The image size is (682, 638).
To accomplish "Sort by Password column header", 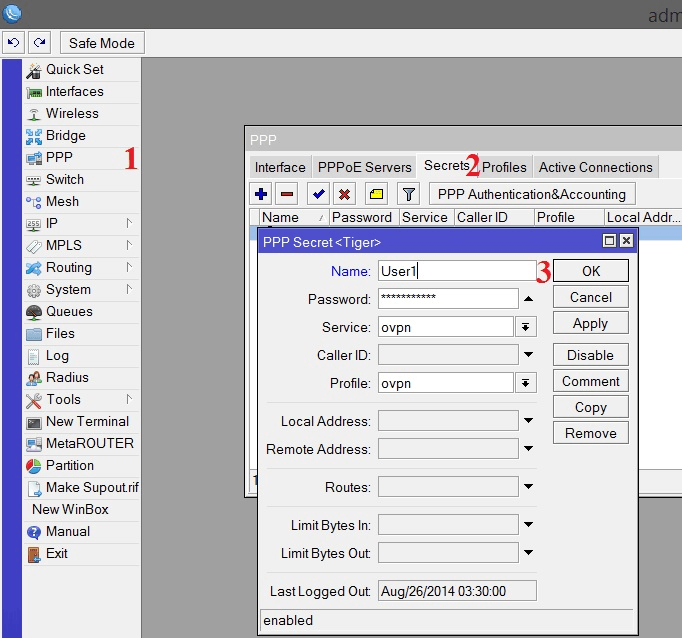I will pyautogui.click(x=364, y=217).
